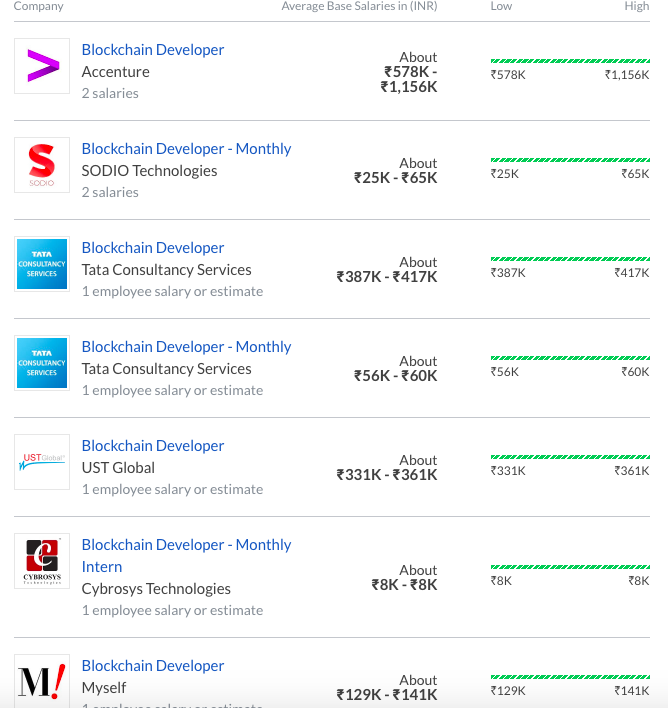Image resolution: width=668 pixels, height=708 pixels.
Task: Open UST Global Blockchain Developer link
Action: (153, 446)
